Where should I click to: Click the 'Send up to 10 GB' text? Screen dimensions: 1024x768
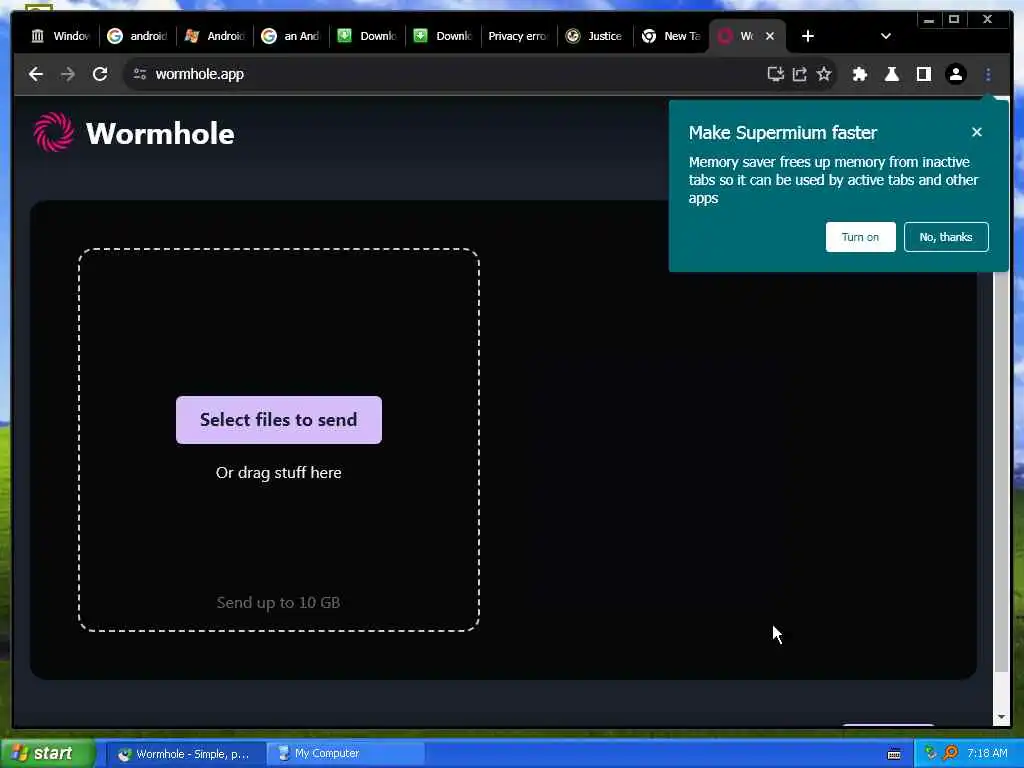click(278, 603)
